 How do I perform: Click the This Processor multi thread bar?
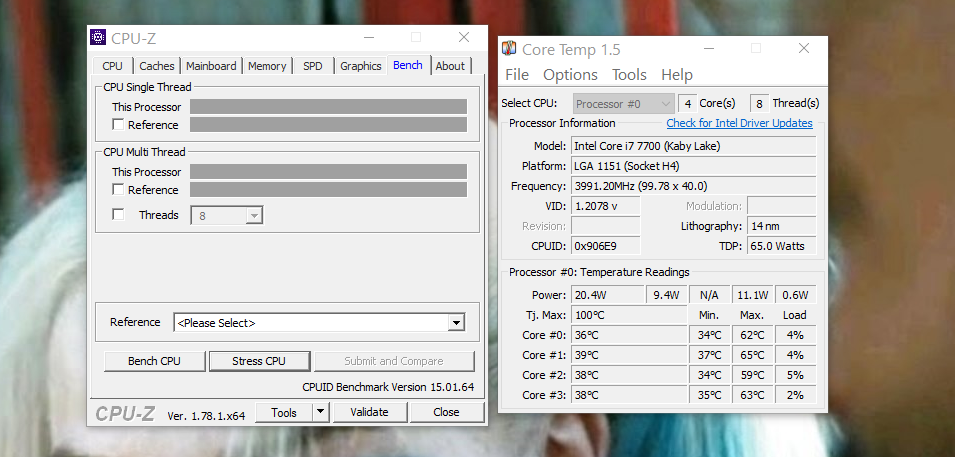[x=328, y=172]
